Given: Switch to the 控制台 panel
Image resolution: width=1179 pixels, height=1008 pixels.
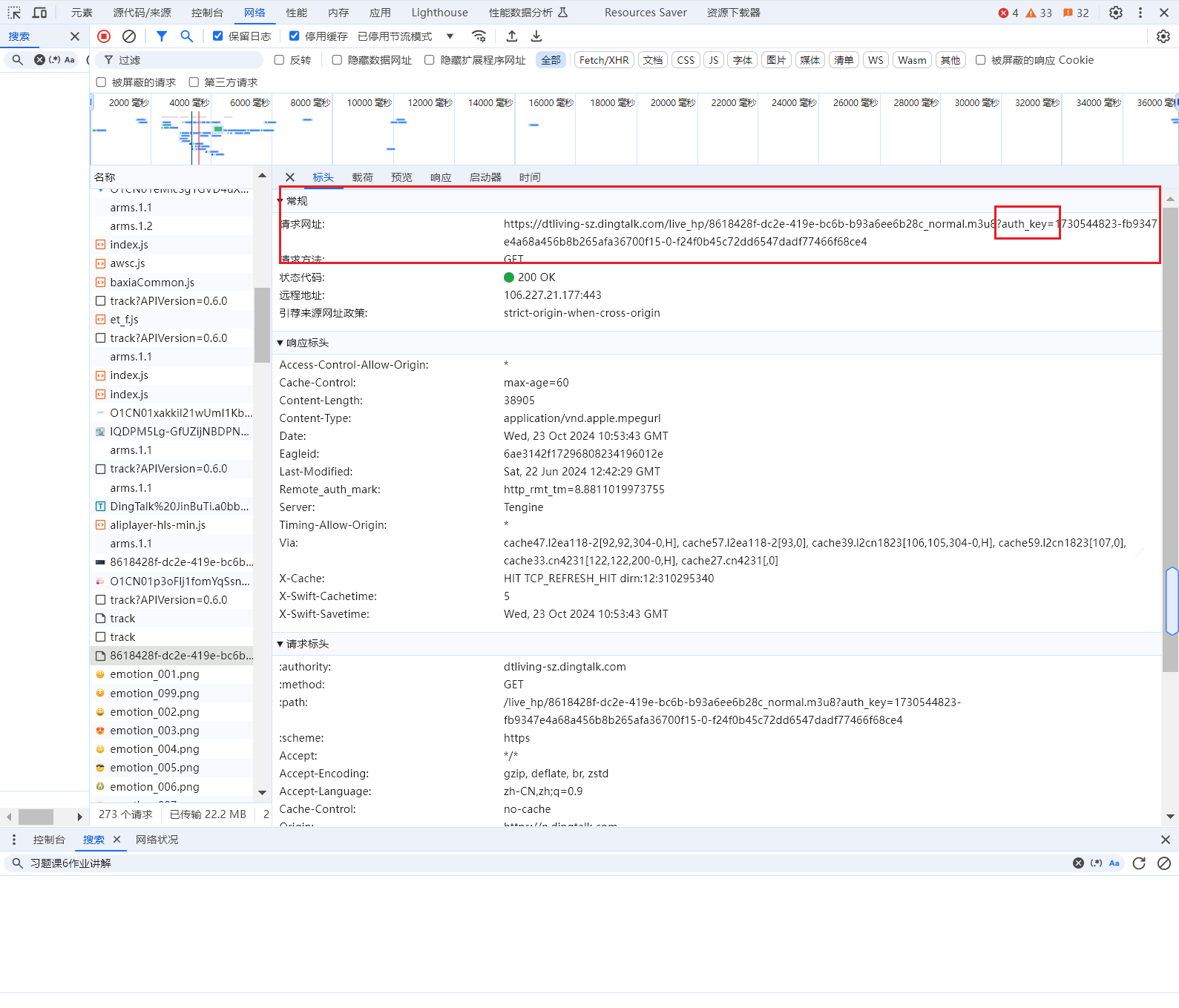Looking at the screenshot, I should [207, 13].
